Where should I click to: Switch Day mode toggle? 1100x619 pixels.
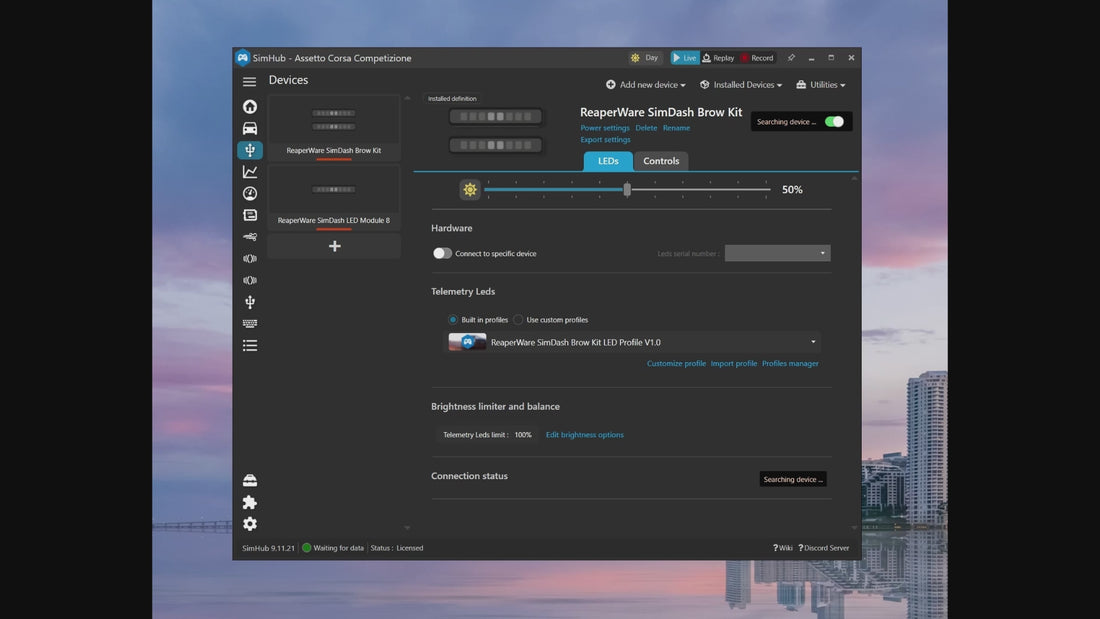645,58
